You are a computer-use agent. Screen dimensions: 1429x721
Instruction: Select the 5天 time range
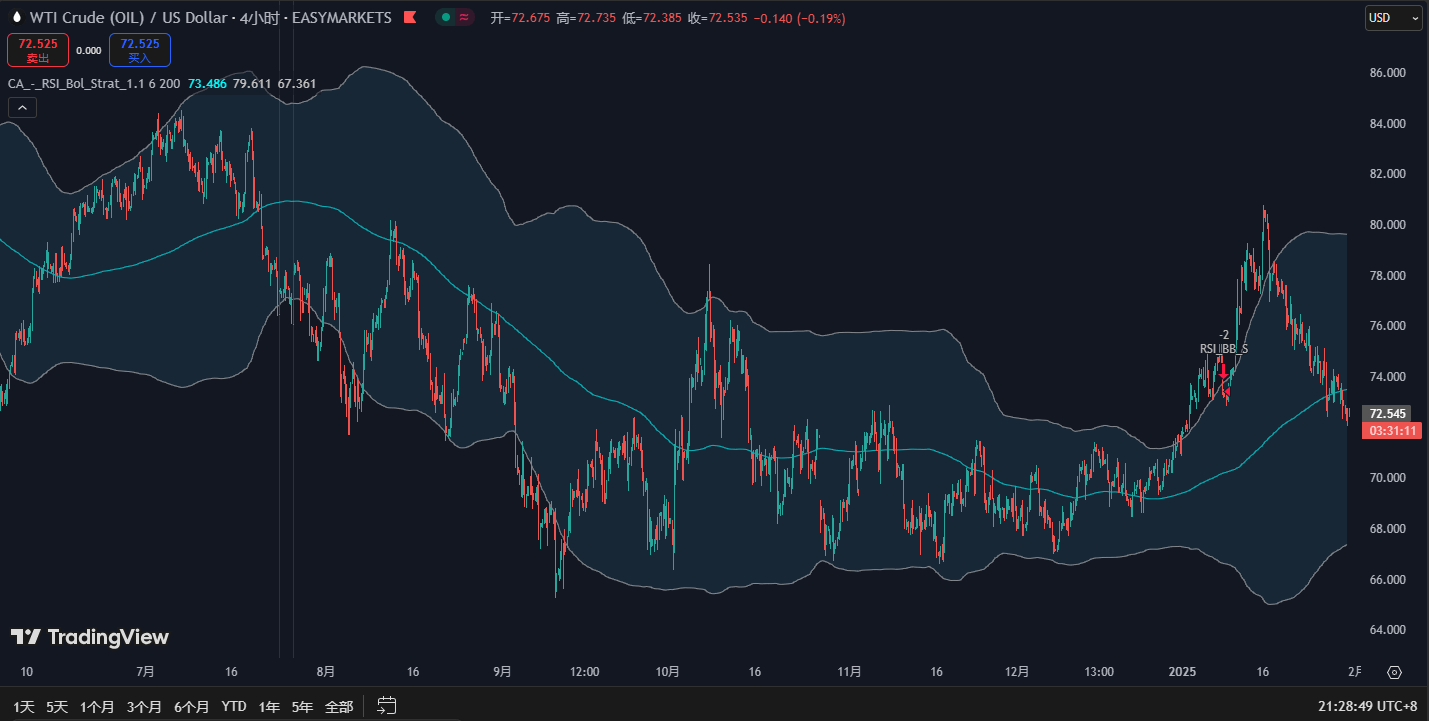[x=57, y=707]
